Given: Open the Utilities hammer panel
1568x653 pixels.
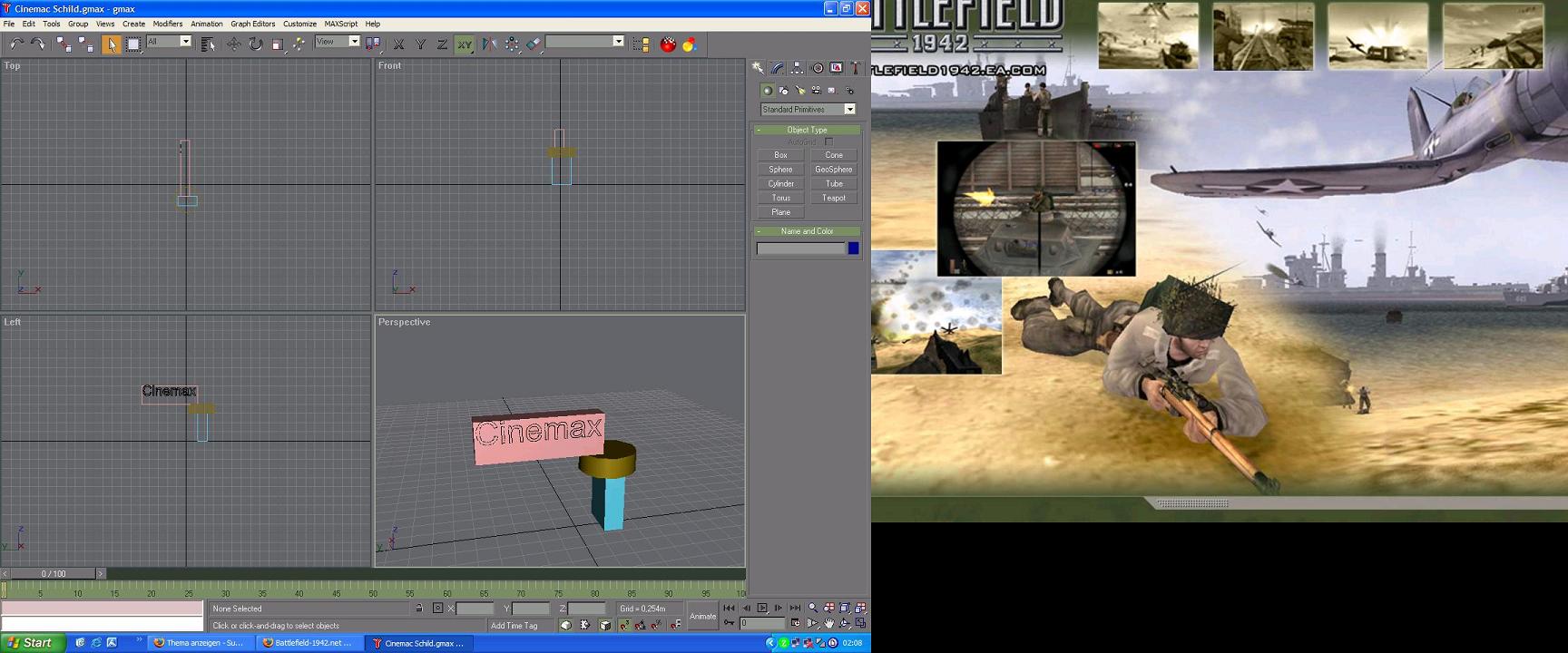Looking at the screenshot, I should coord(855,68).
